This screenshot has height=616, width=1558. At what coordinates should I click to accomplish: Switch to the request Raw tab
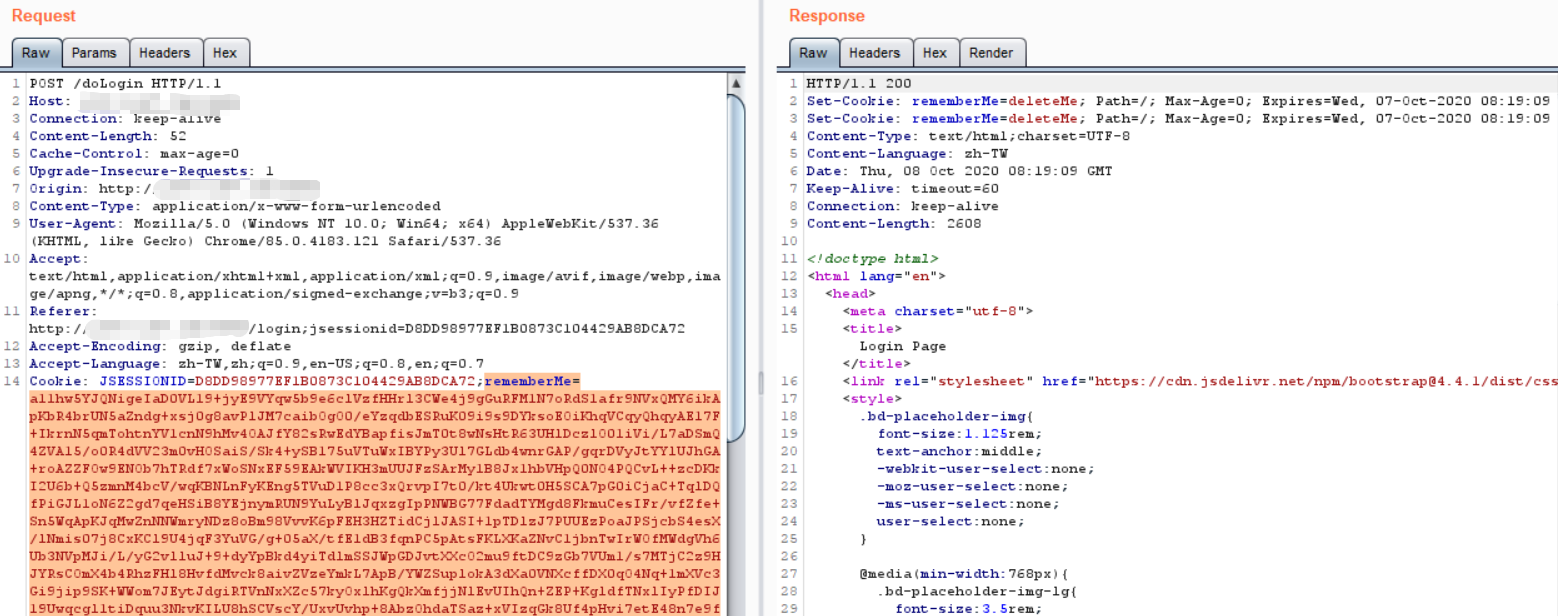coord(36,53)
